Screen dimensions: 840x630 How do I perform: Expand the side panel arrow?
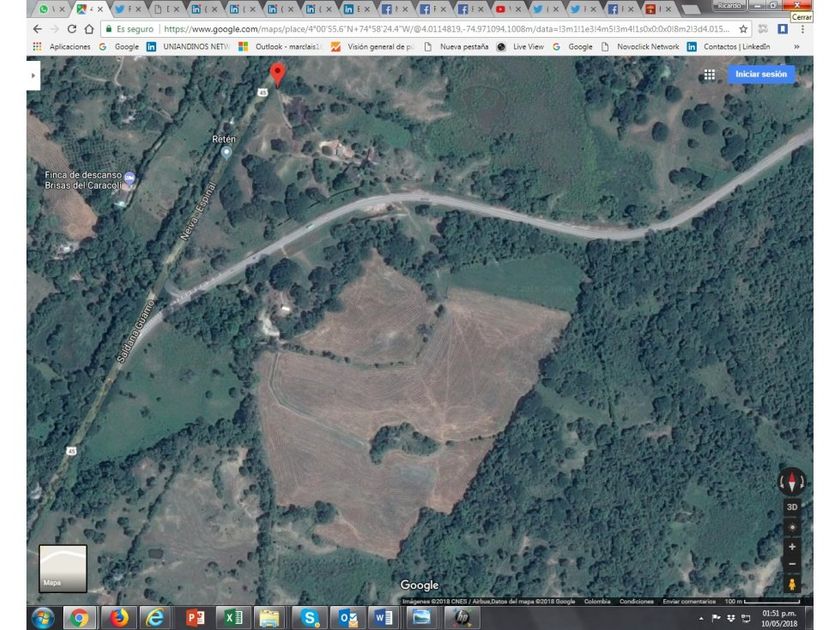[x=33, y=76]
